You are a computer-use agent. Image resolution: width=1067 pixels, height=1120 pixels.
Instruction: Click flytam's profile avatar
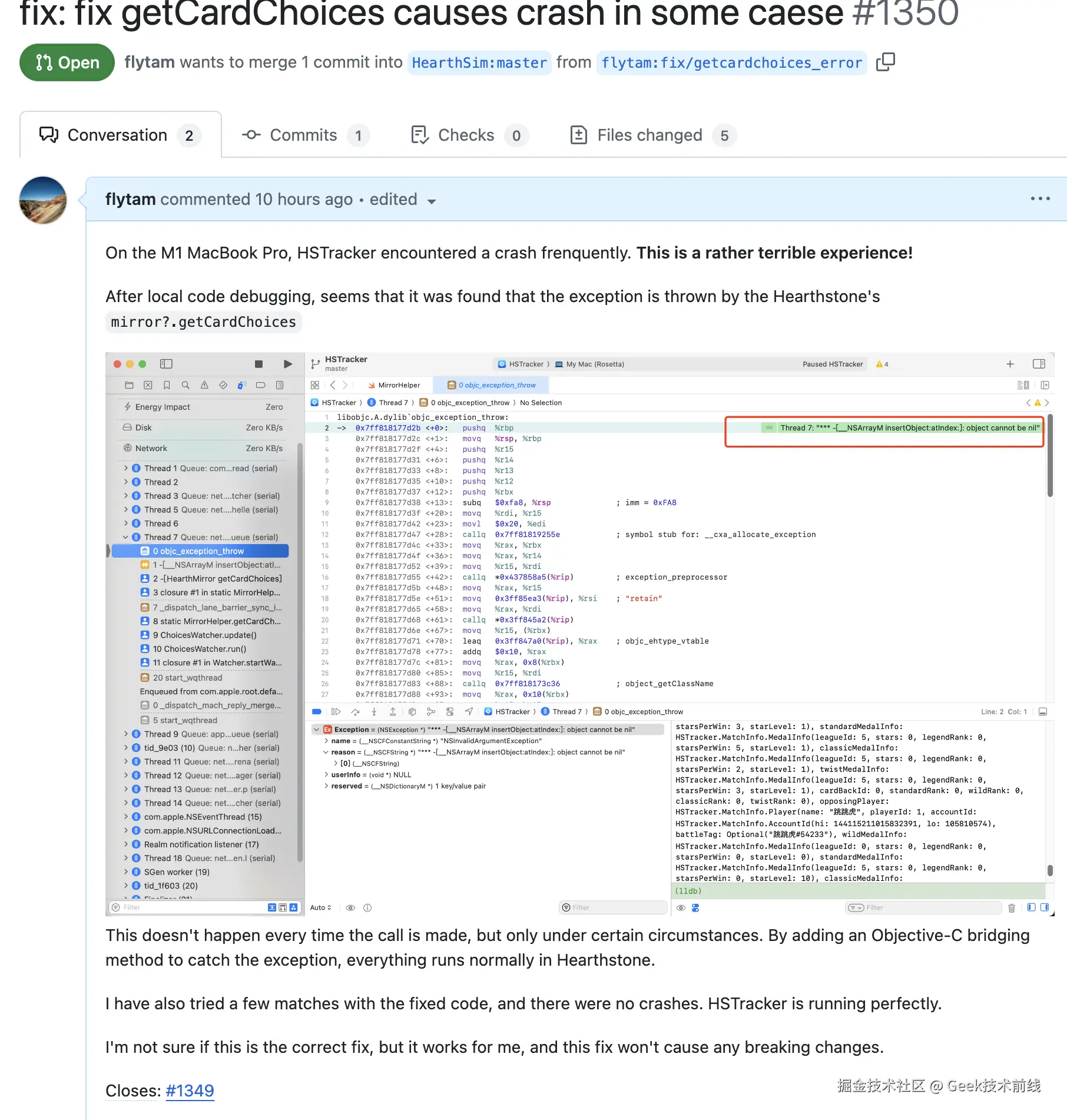tap(43, 200)
